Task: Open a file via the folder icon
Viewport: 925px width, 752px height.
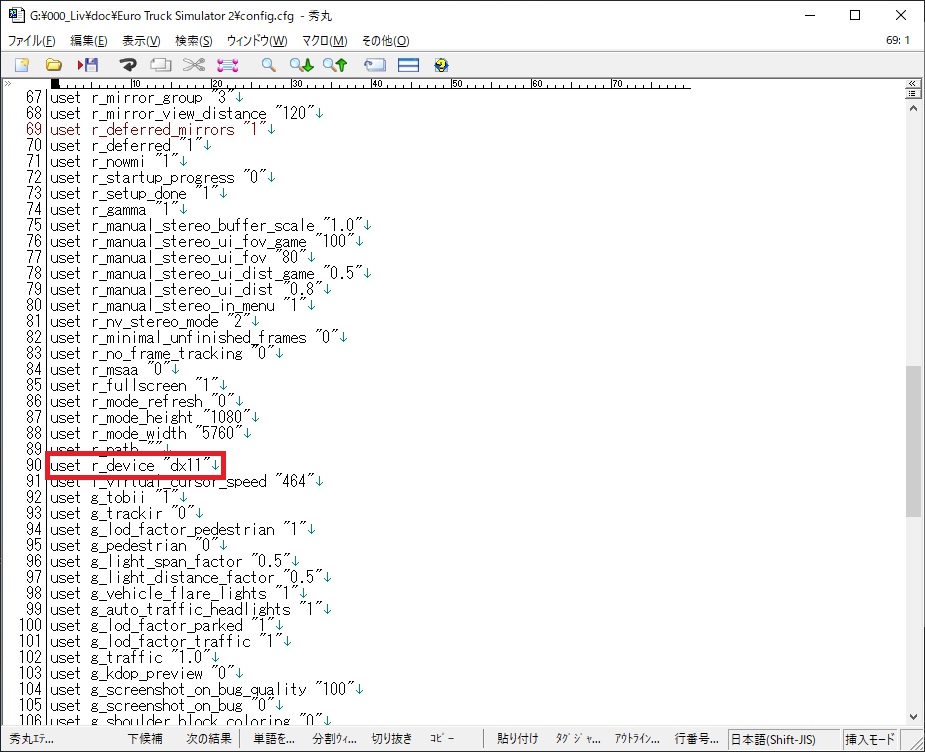Action: coord(54,65)
